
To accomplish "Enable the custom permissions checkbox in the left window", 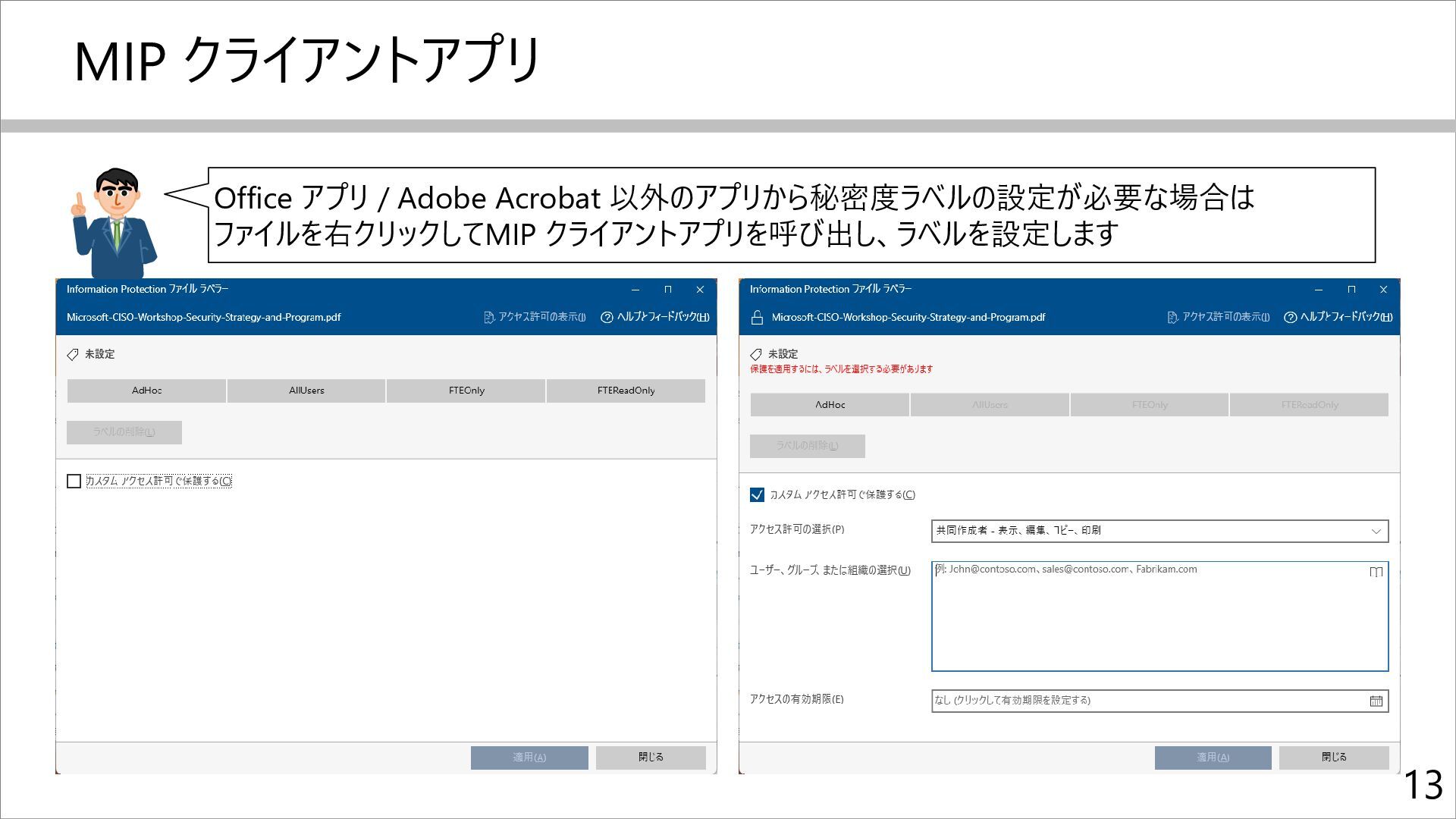I will [74, 481].
